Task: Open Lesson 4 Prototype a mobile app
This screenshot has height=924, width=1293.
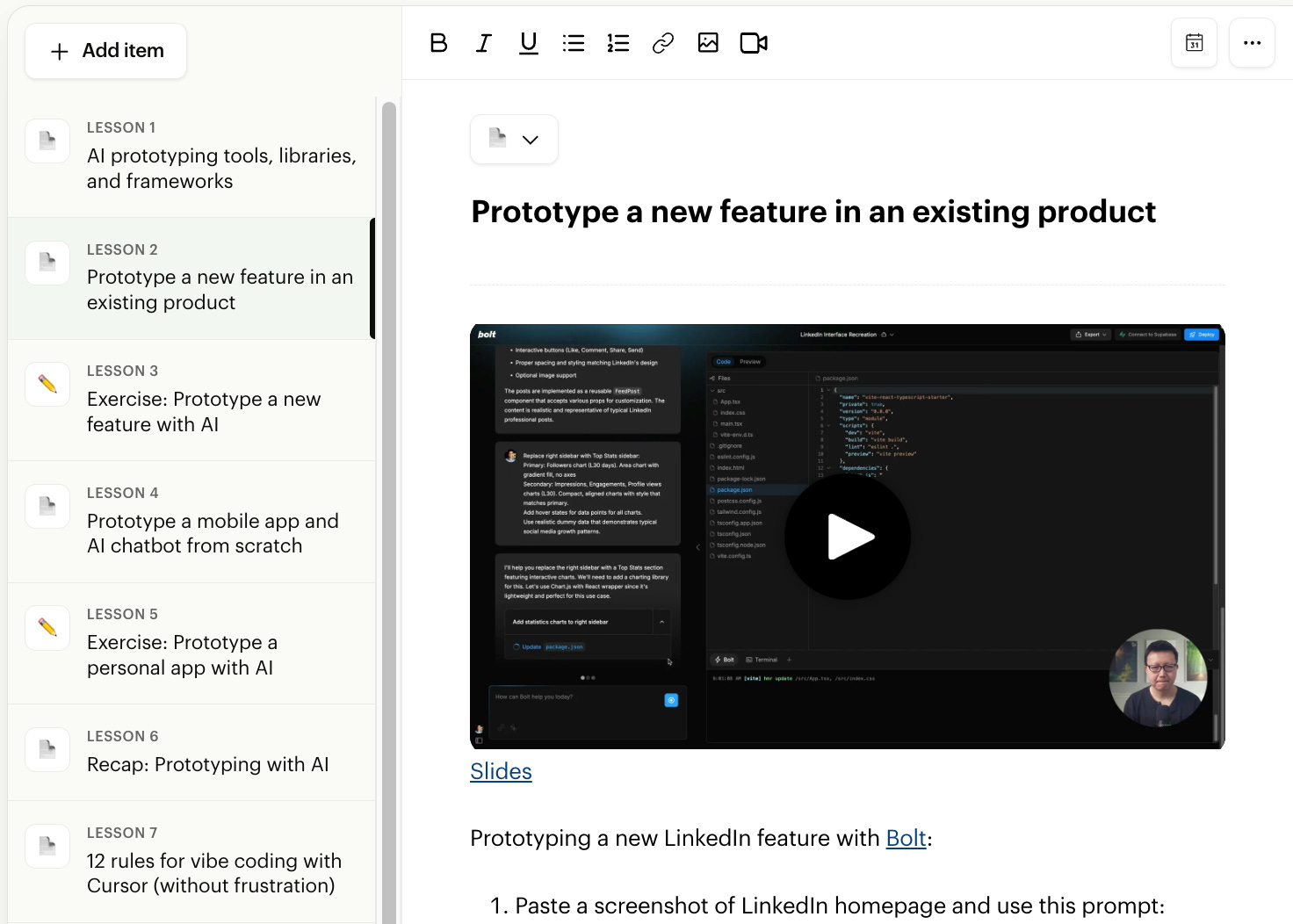Action: [x=191, y=522]
